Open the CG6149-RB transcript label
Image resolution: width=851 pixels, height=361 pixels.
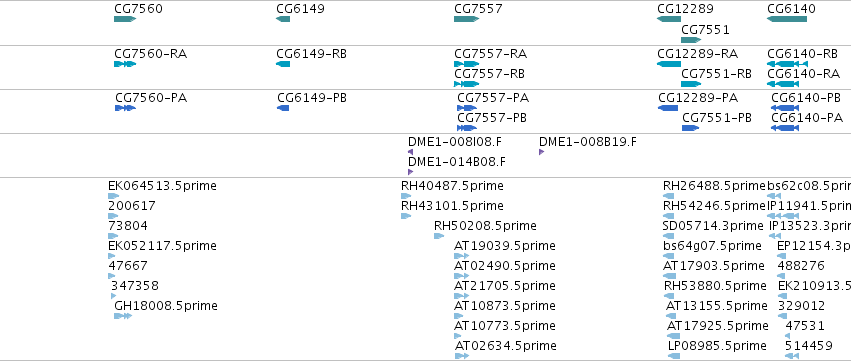pos(312,54)
